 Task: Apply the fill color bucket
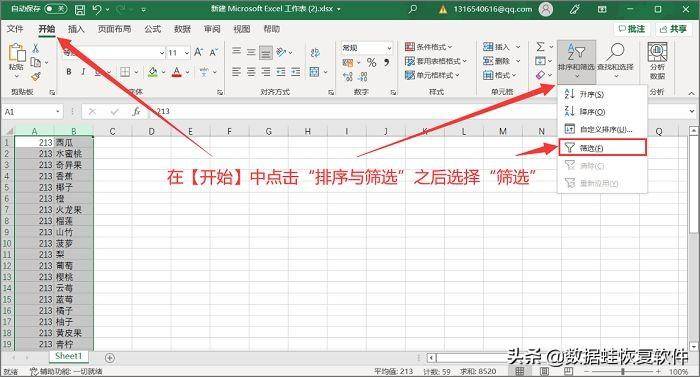click(153, 71)
